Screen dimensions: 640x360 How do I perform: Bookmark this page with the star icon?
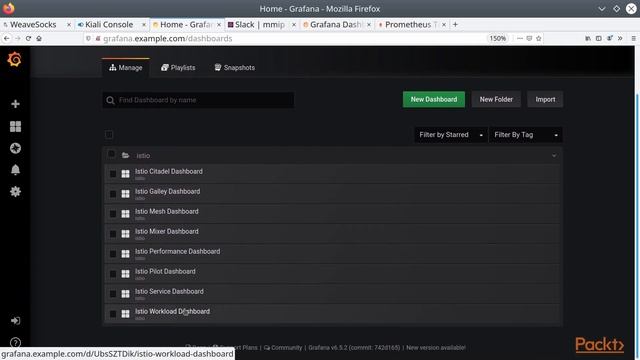538,38
